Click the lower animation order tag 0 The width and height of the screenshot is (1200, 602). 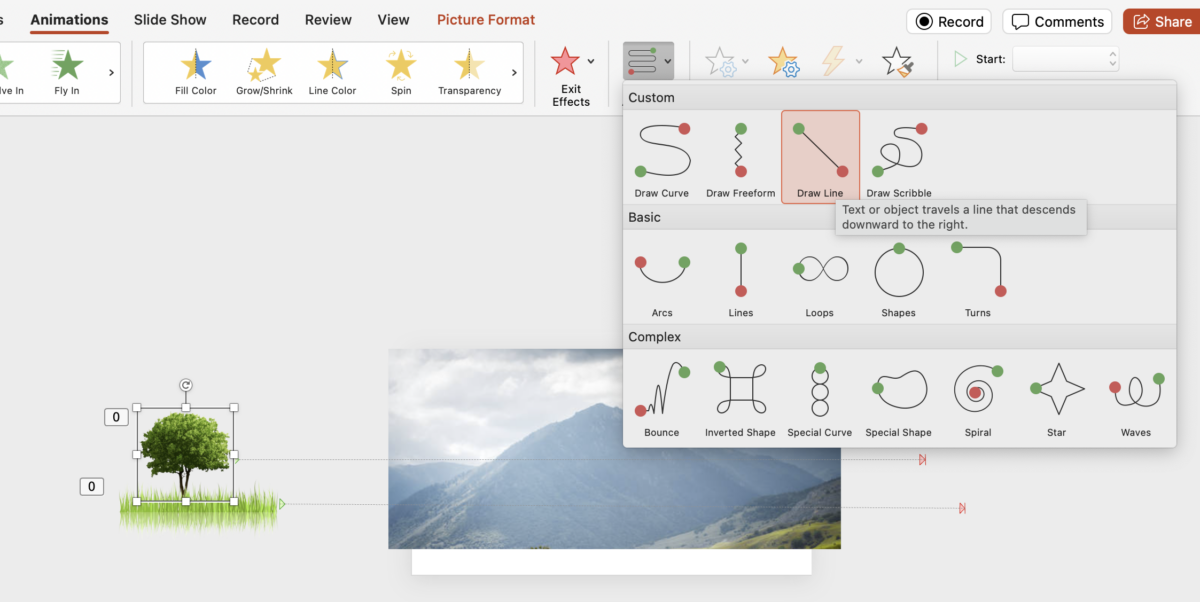pyautogui.click(x=91, y=486)
